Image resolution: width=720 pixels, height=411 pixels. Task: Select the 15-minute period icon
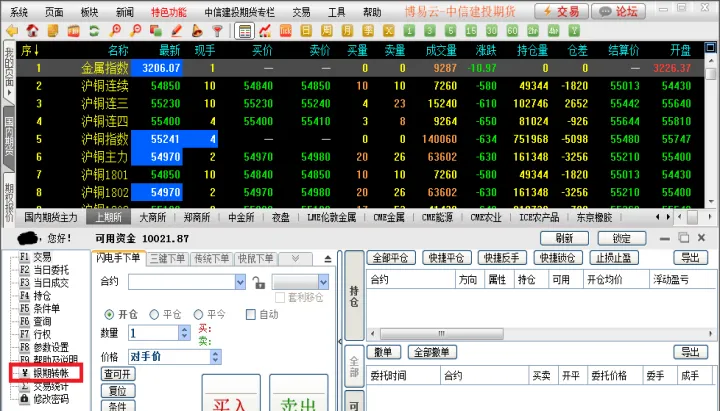[x=471, y=31]
